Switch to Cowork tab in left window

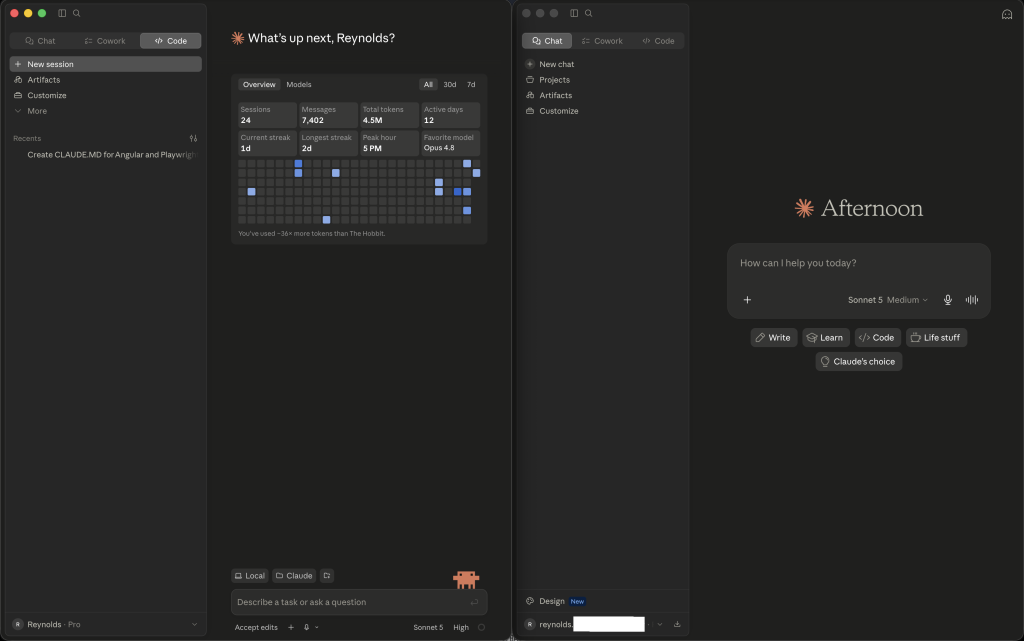click(105, 40)
